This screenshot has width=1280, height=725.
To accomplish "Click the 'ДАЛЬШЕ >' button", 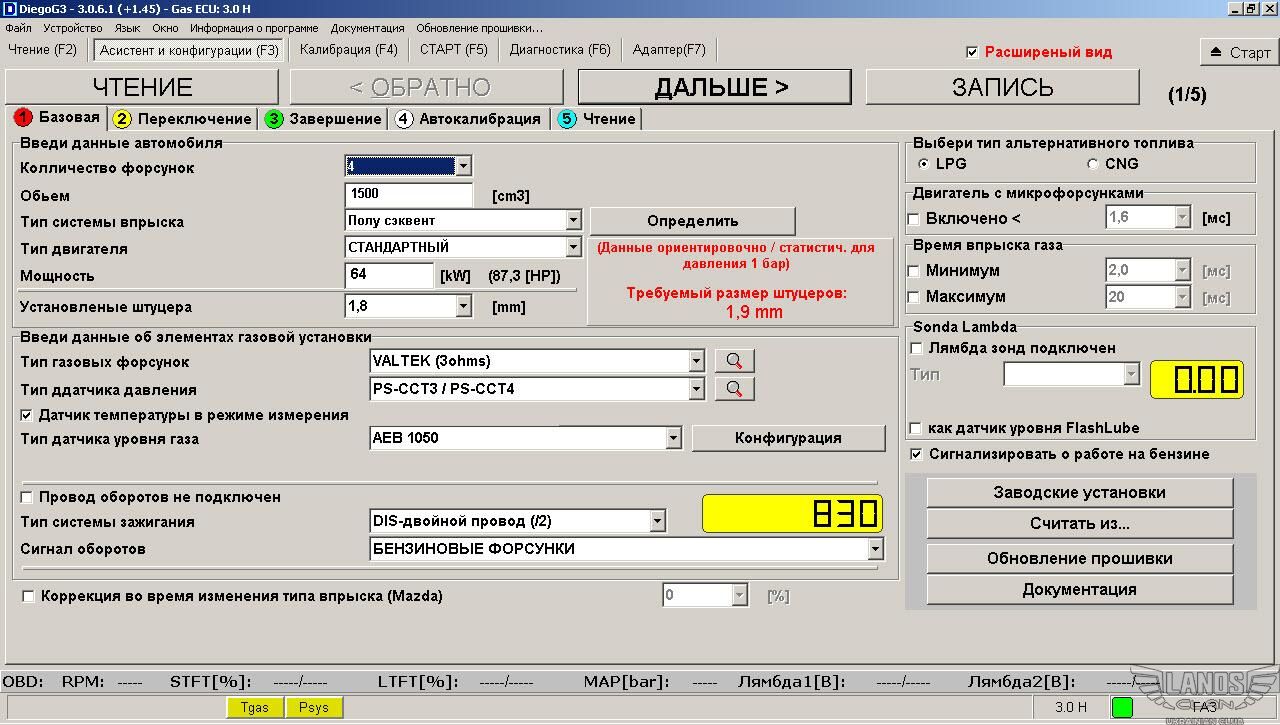I will 714,87.
